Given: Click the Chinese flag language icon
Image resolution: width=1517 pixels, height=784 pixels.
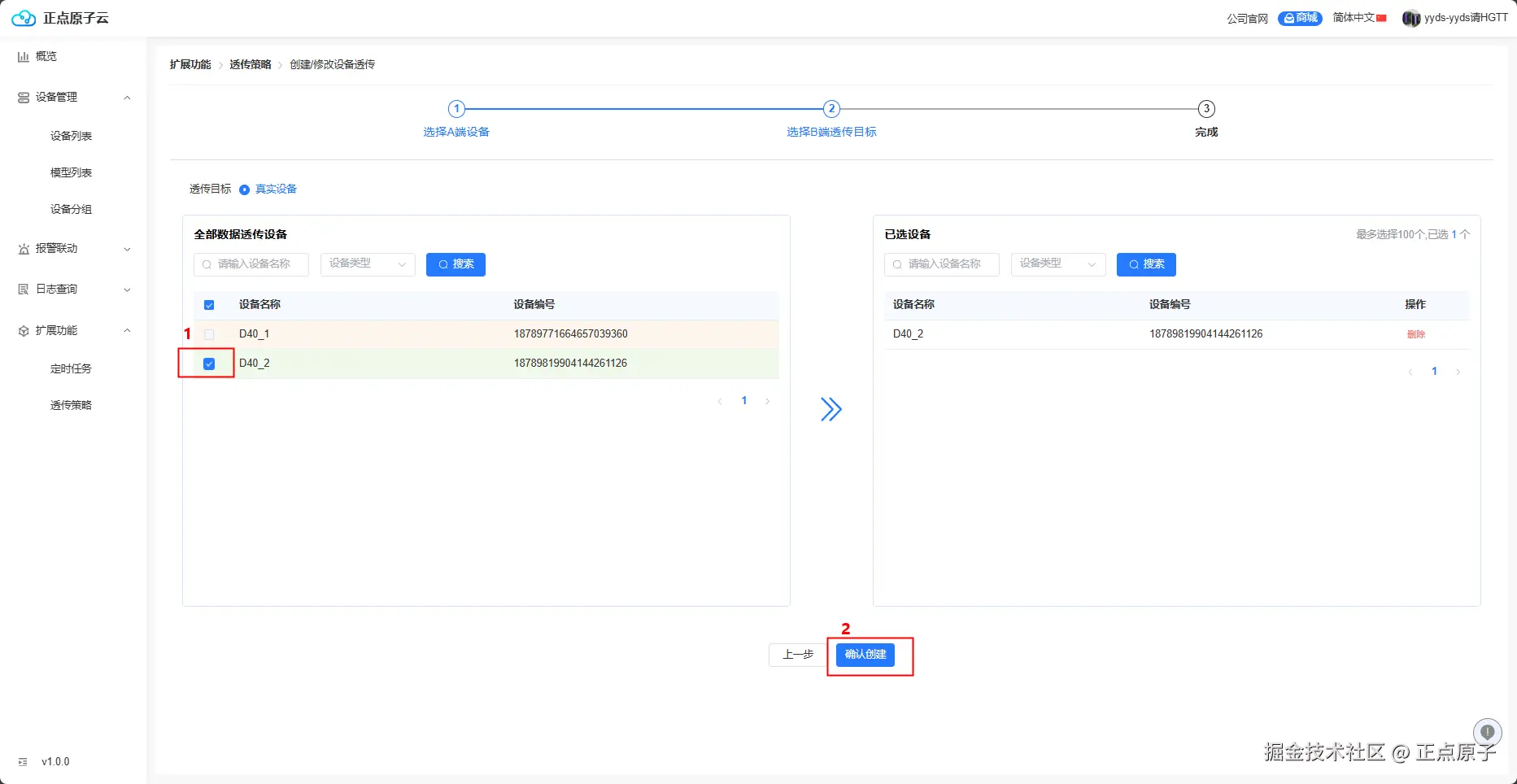Looking at the screenshot, I should (x=1381, y=18).
